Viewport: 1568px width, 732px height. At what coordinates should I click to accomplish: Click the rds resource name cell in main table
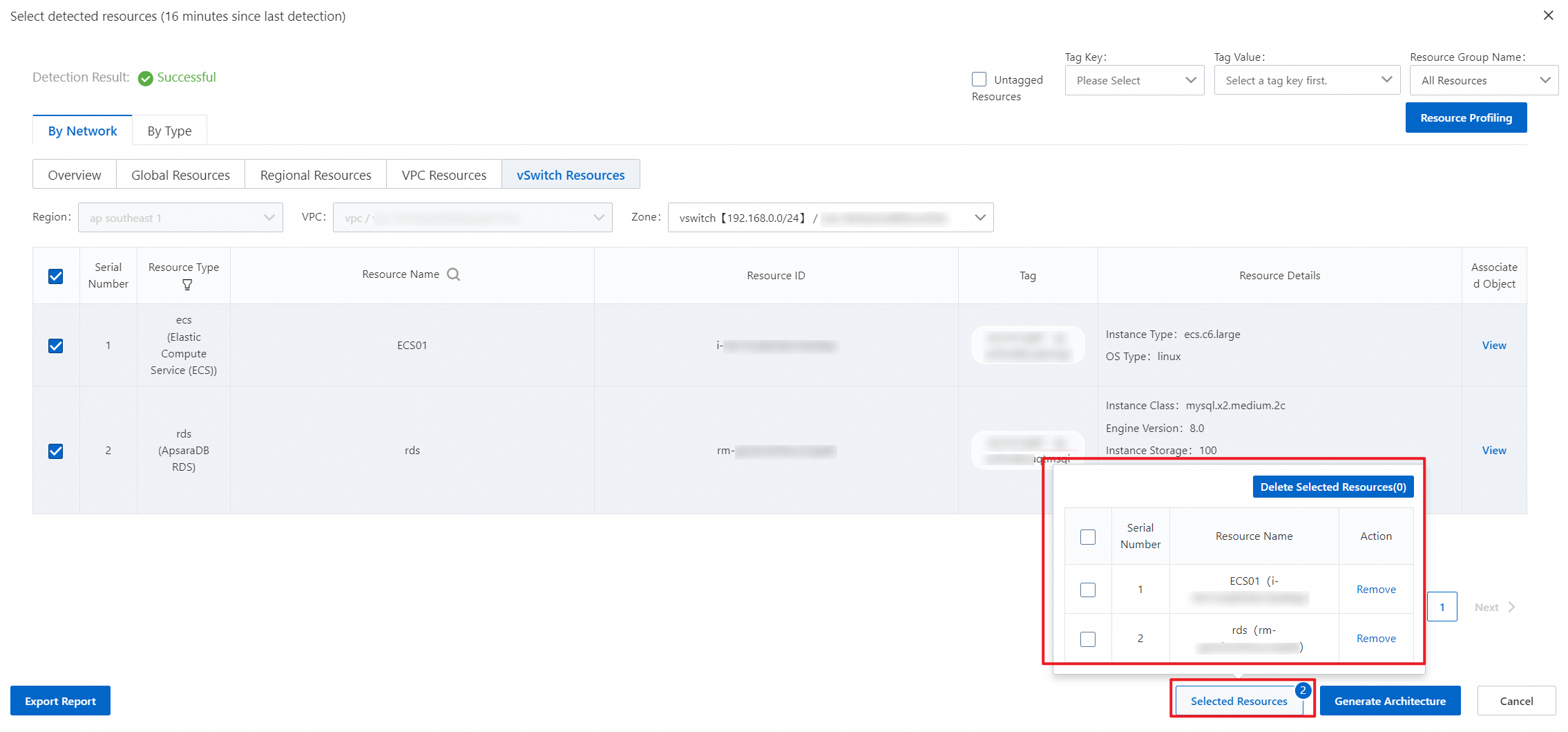pos(412,450)
